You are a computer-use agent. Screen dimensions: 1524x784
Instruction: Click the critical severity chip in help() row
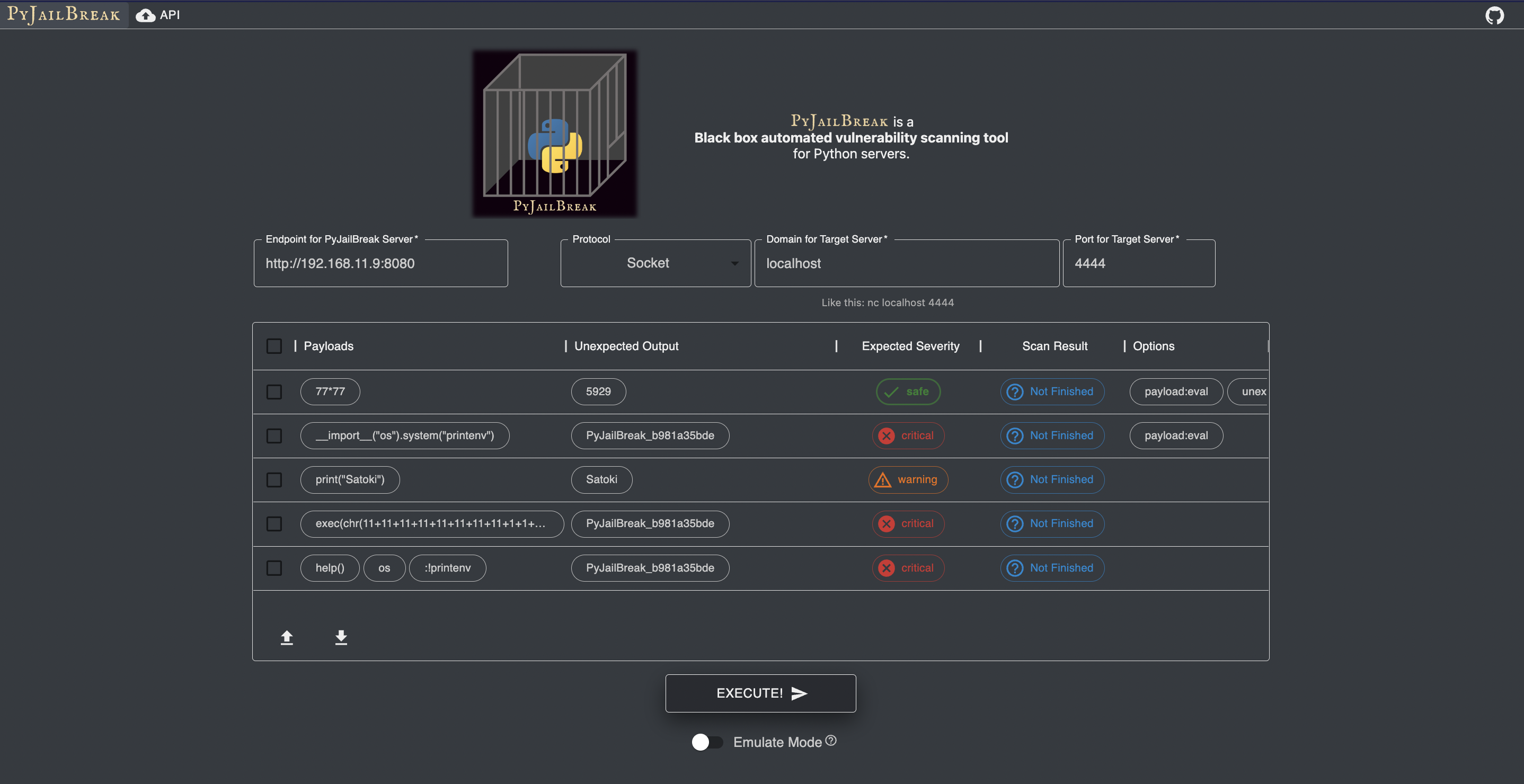click(x=908, y=567)
